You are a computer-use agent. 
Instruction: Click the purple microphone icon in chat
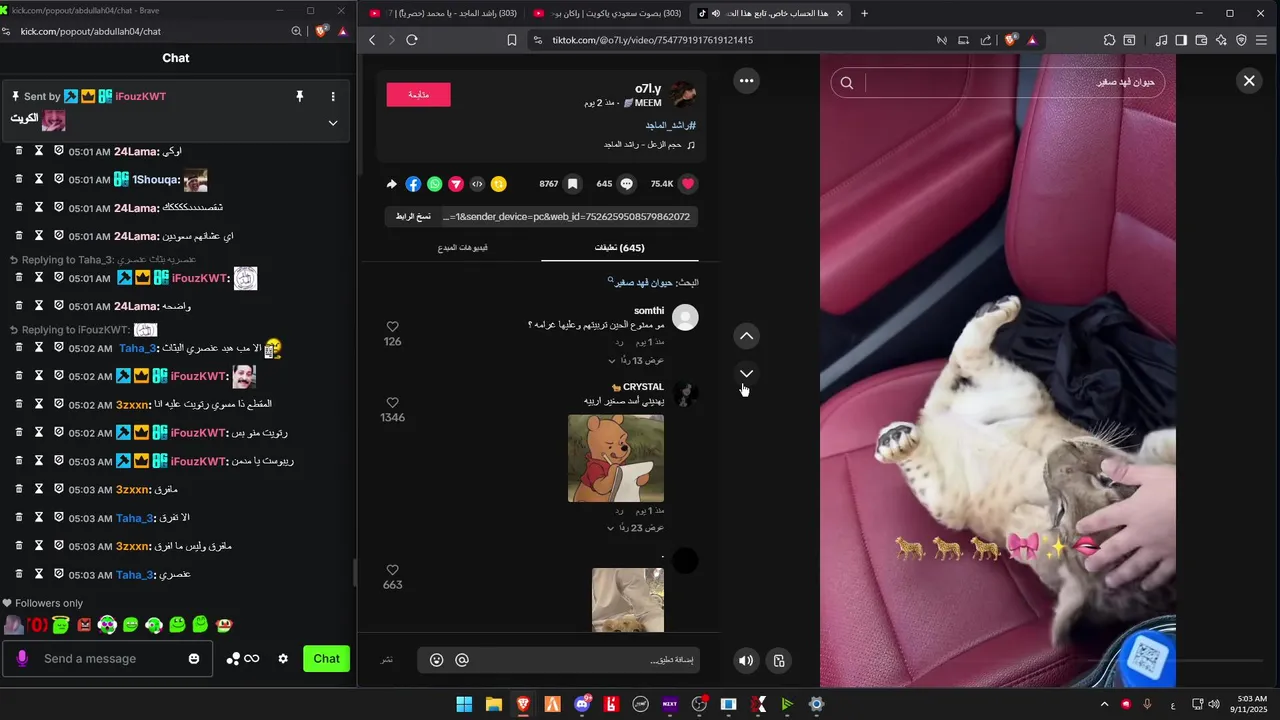22,658
